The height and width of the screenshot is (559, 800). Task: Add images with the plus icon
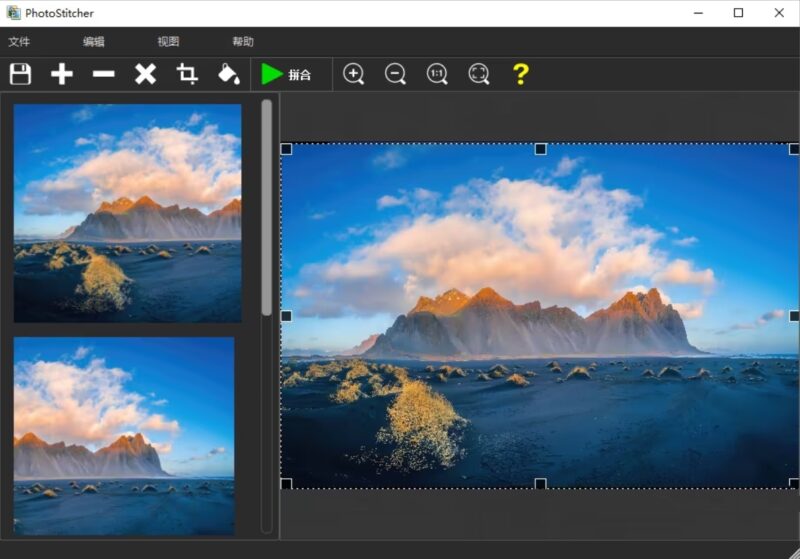coord(62,74)
